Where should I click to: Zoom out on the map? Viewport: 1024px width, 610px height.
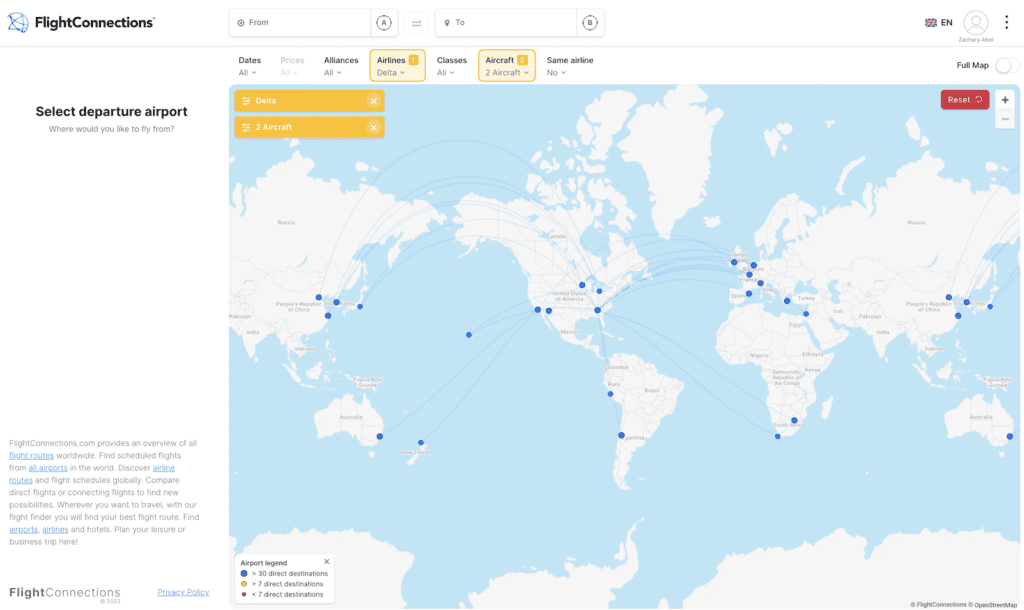coord(1005,119)
